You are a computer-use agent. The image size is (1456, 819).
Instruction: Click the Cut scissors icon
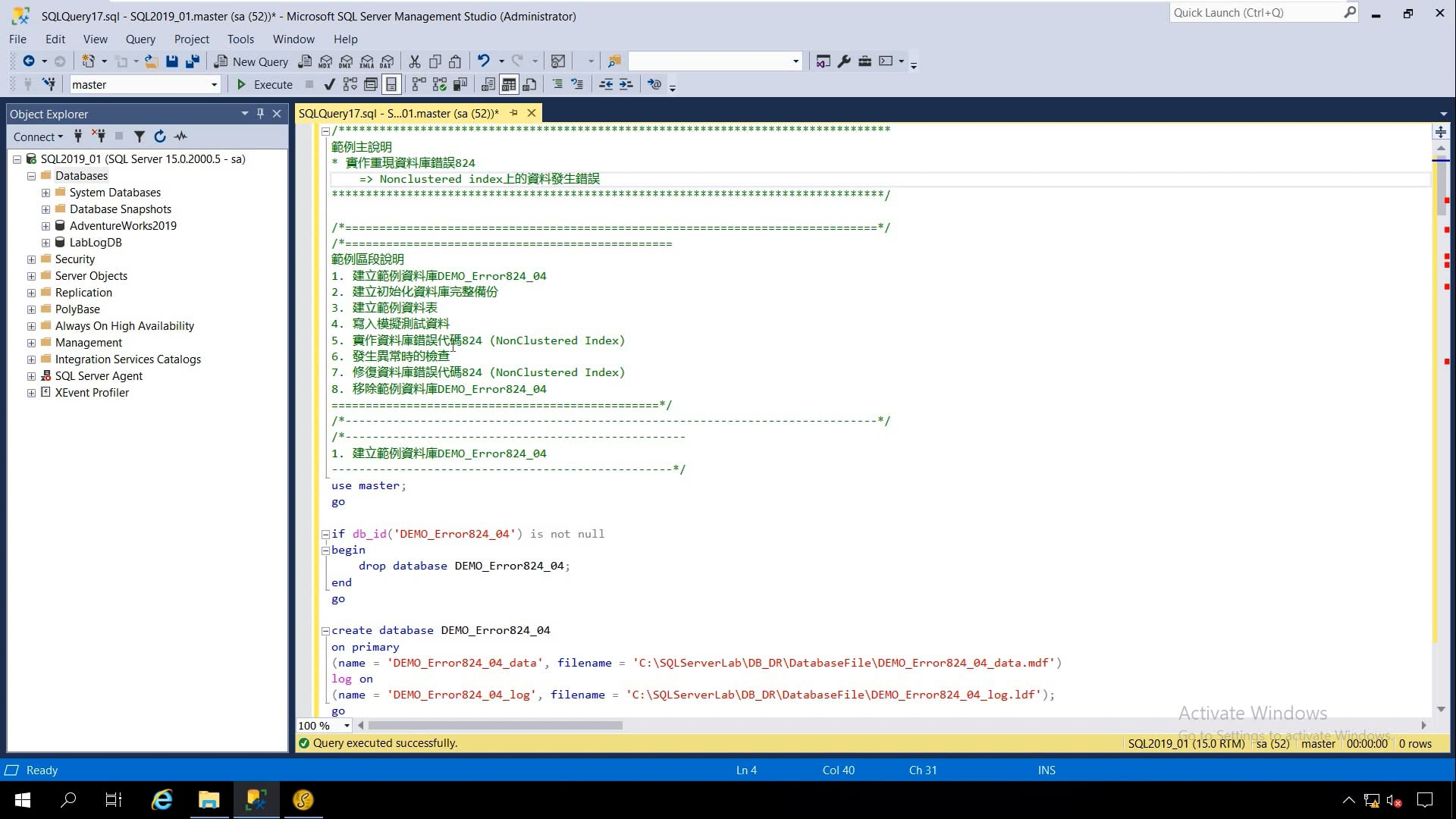click(x=414, y=61)
